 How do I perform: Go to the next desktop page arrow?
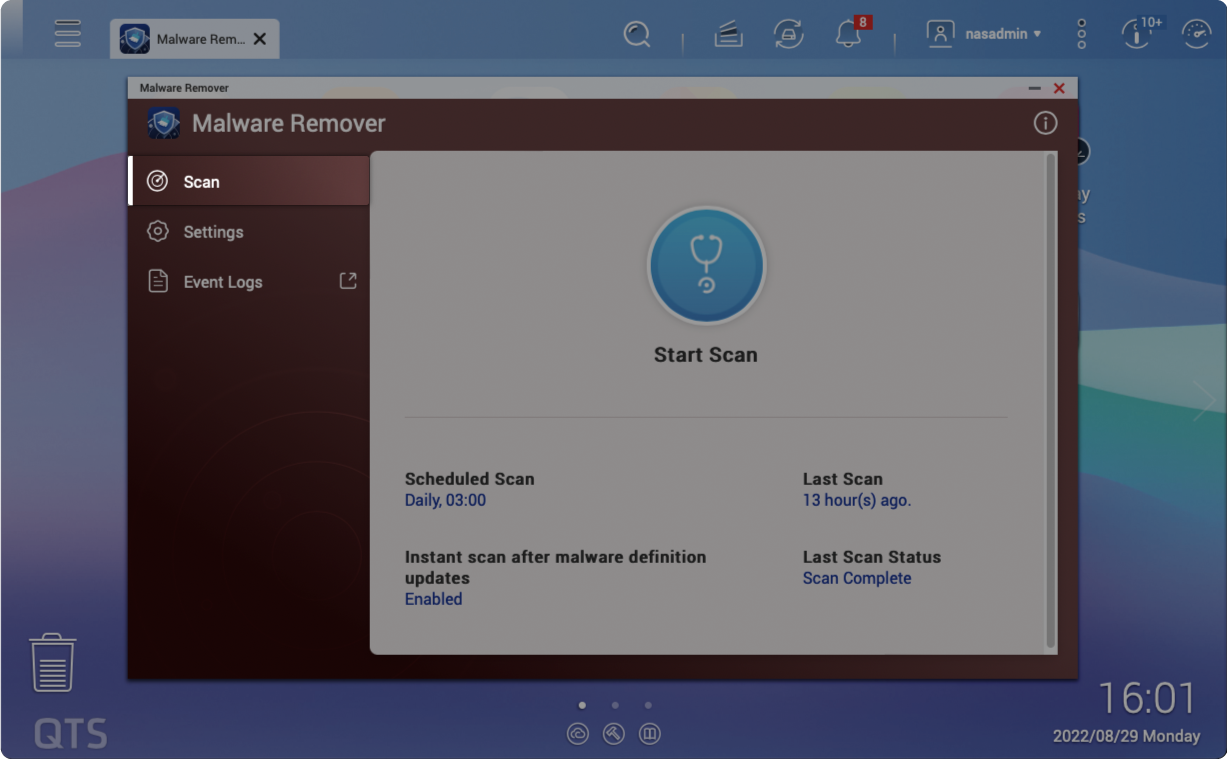click(x=1204, y=400)
